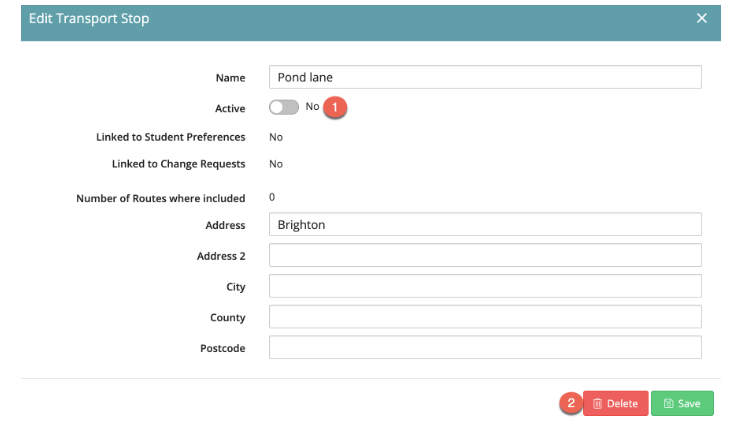Focus the Postcode input field

click(x=485, y=348)
